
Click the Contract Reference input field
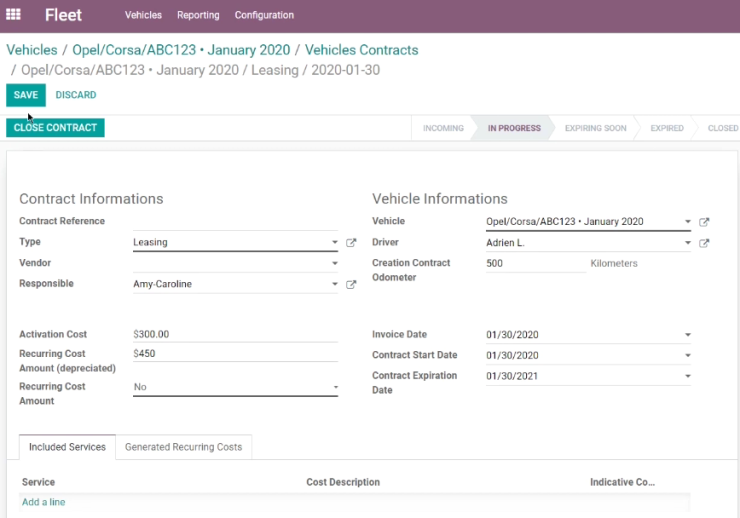point(235,221)
